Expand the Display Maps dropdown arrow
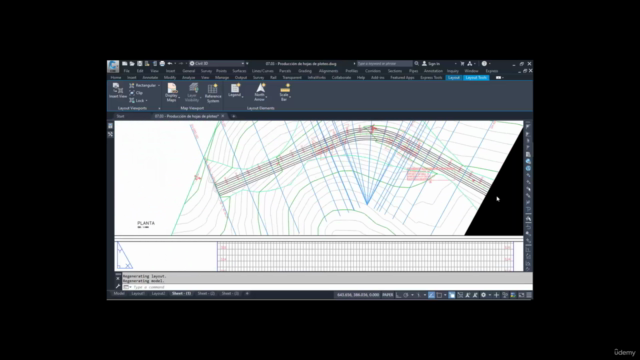 tap(179, 98)
